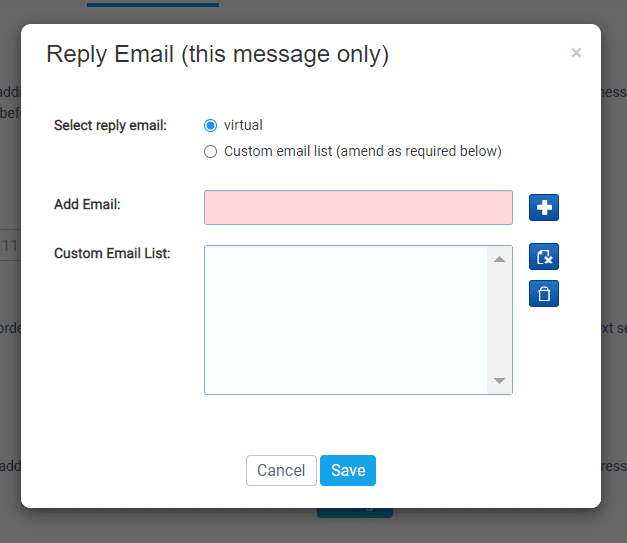Choose the Custom email list radio option

(210, 152)
